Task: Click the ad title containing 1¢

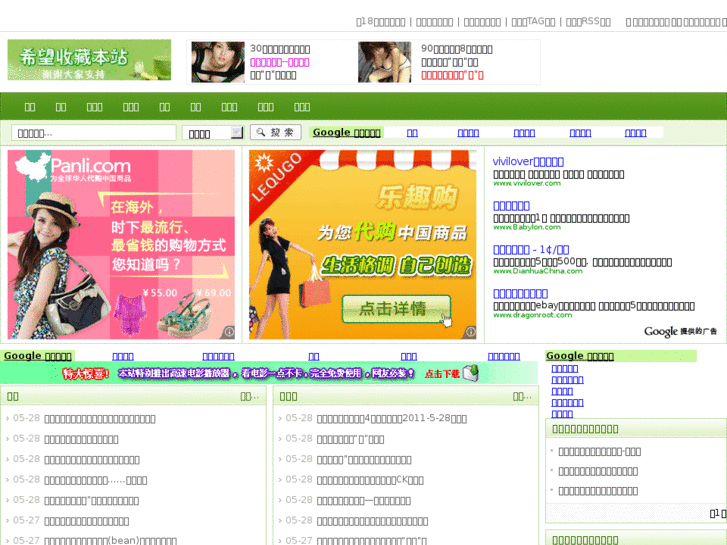Action: point(531,250)
